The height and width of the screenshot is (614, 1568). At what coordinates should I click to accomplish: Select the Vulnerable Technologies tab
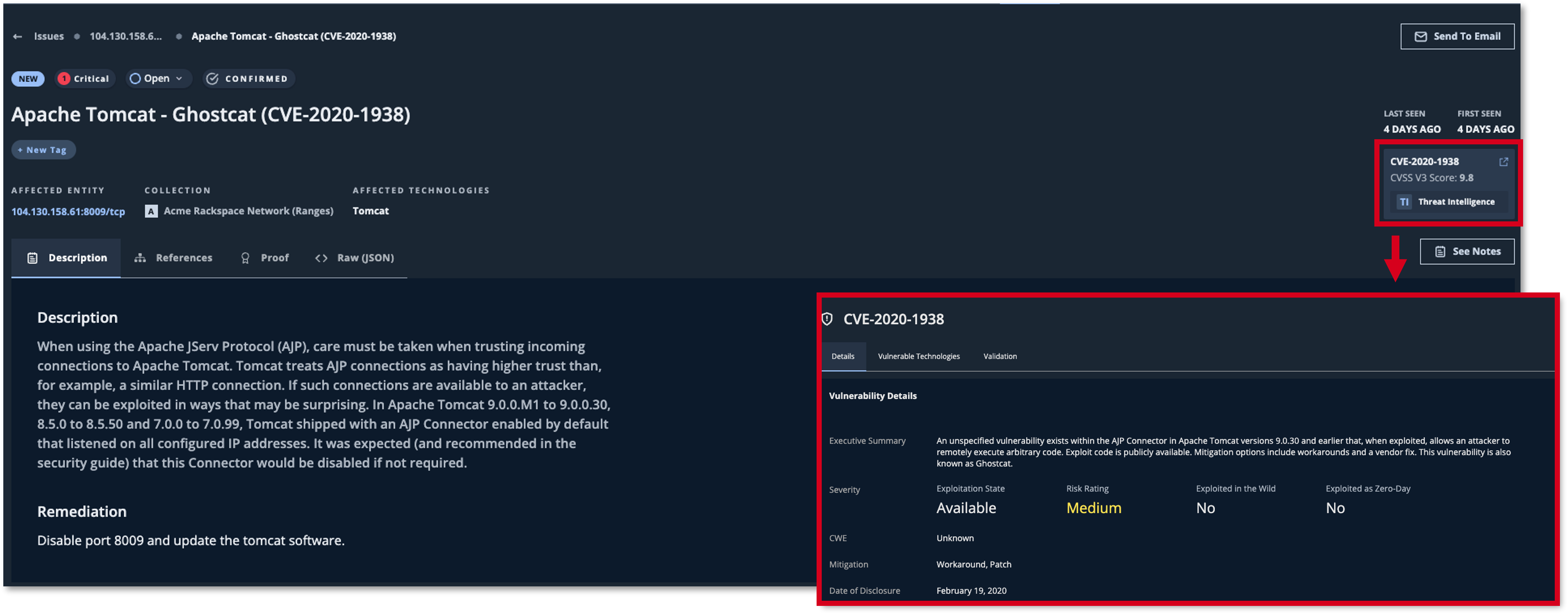pyautogui.click(x=919, y=356)
